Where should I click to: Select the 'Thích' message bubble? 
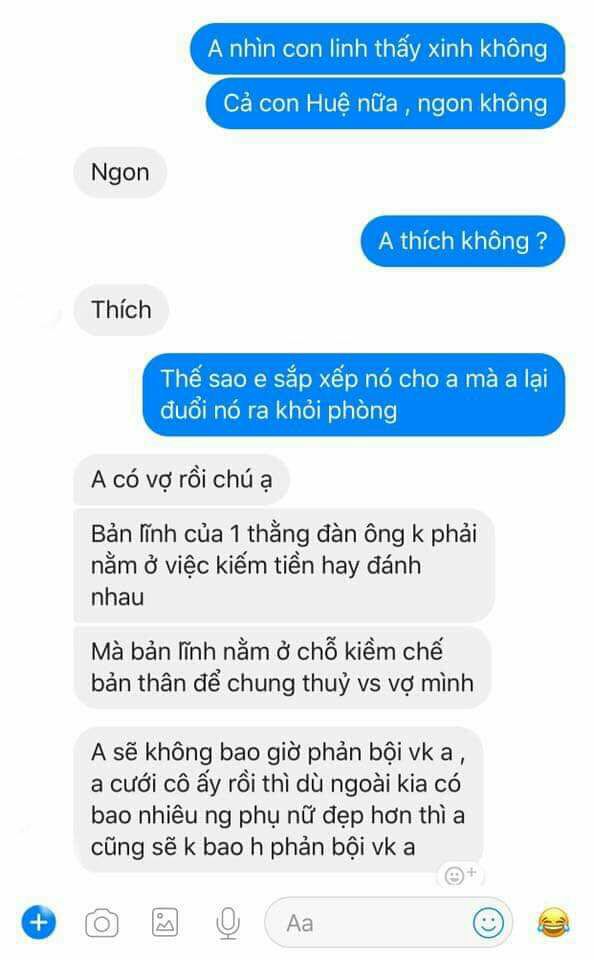[x=121, y=310]
